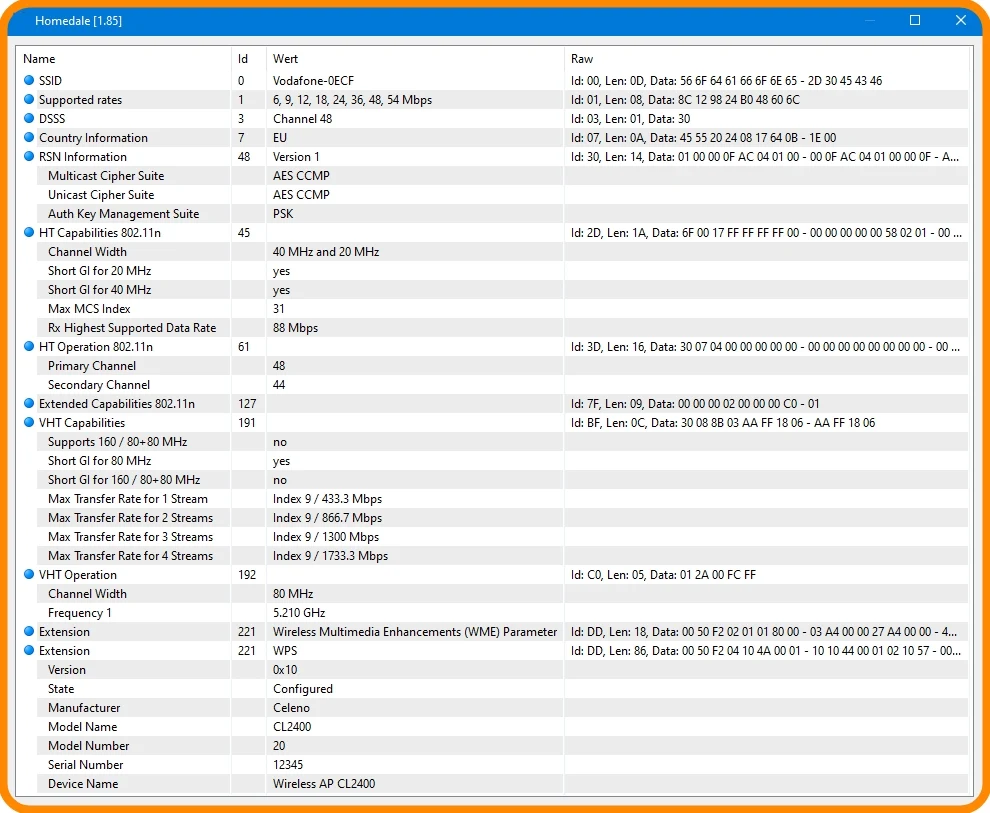The width and height of the screenshot is (990, 813).
Task: Click the Model Name value CL2400
Action: pyautogui.click(x=292, y=727)
